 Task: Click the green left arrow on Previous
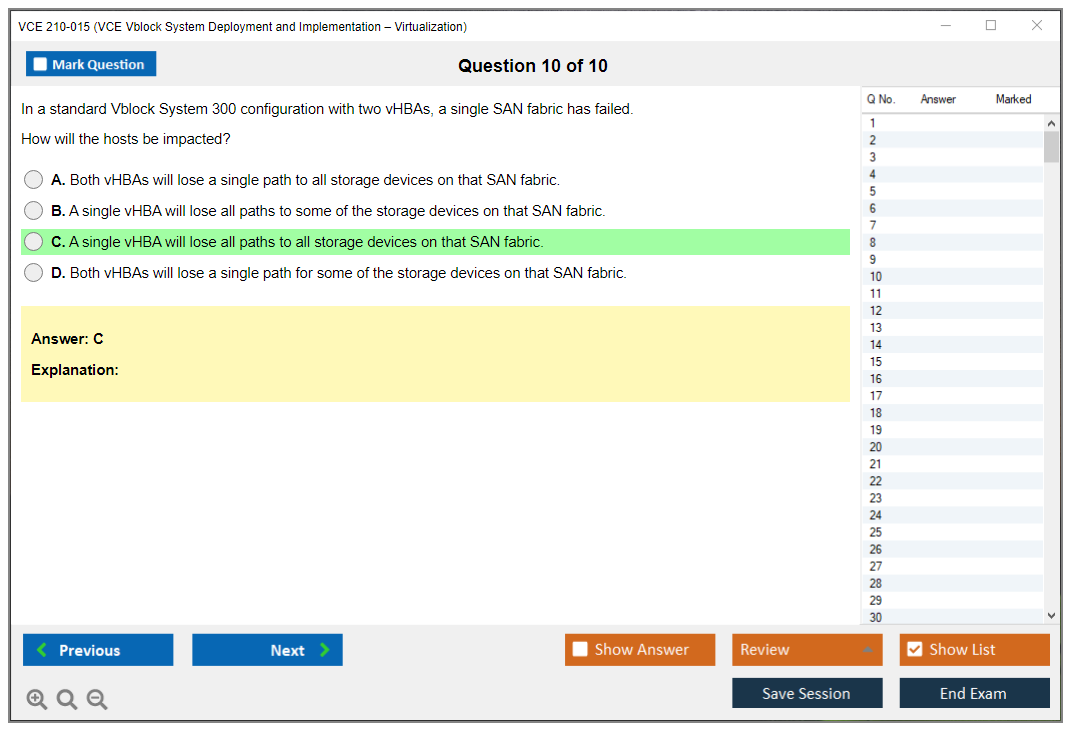tap(42, 650)
